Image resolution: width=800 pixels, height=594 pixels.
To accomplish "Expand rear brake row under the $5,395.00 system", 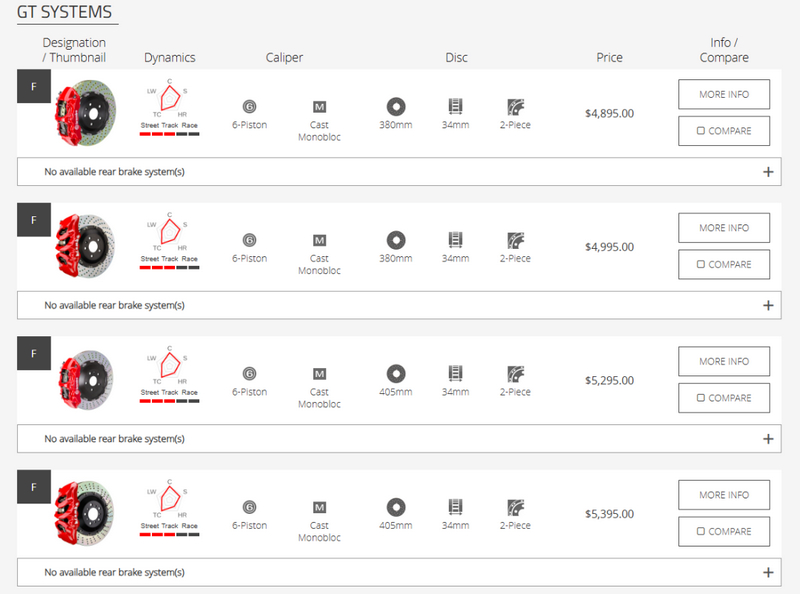I will pyautogui.click(x=768, y=573).
